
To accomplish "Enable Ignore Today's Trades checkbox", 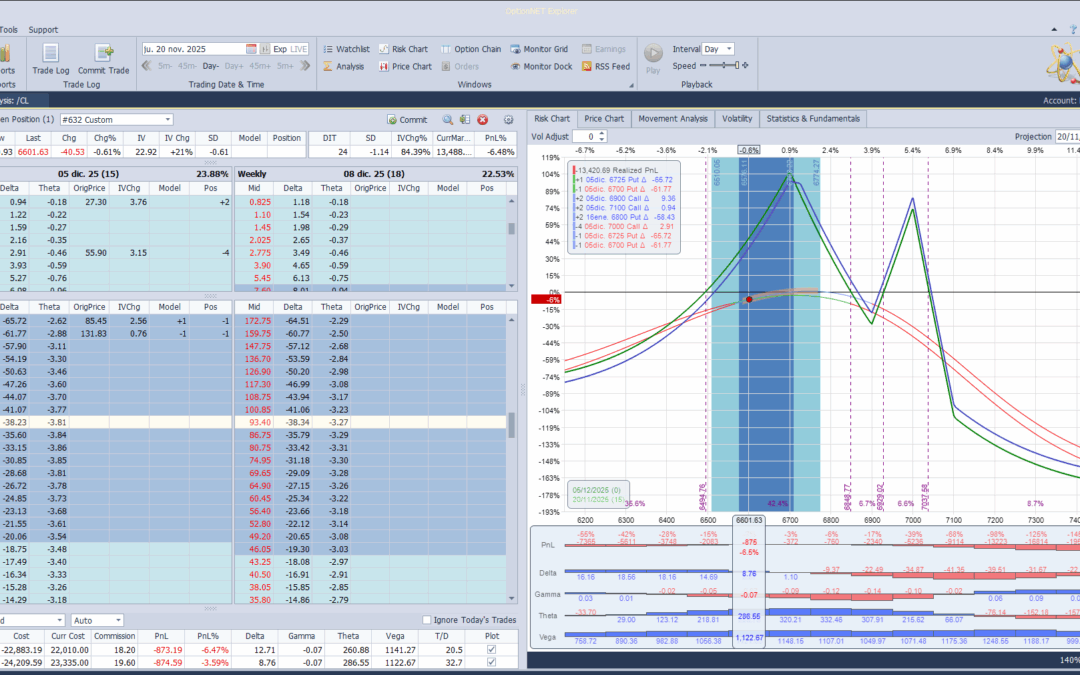I will pyautogui.click(x=427, y=620).
